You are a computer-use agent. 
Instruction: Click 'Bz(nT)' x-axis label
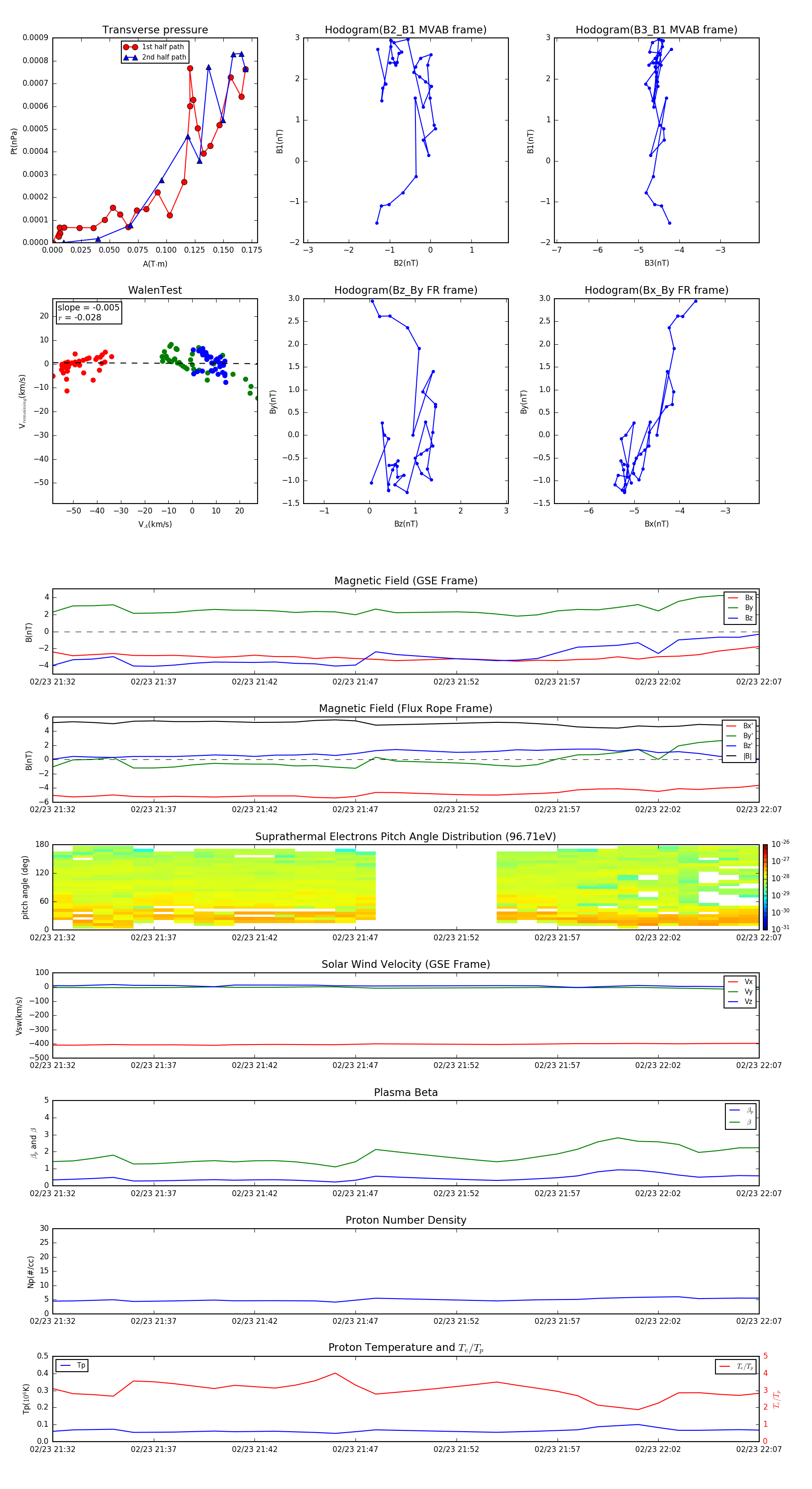[x=406, y=524]
